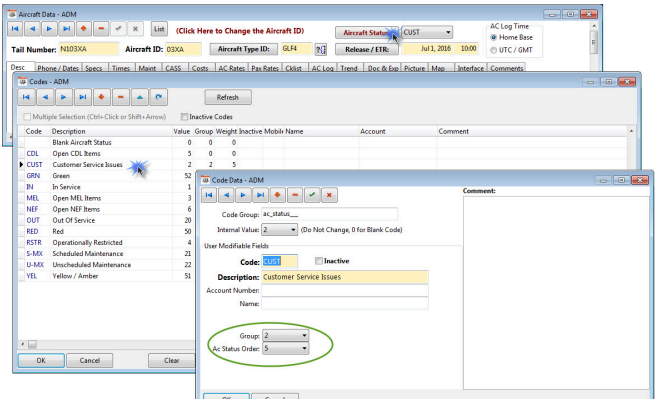Go to next record in Aircraft Data toolbar
This screenshot has width=656, height=399.
click(49, 29)
